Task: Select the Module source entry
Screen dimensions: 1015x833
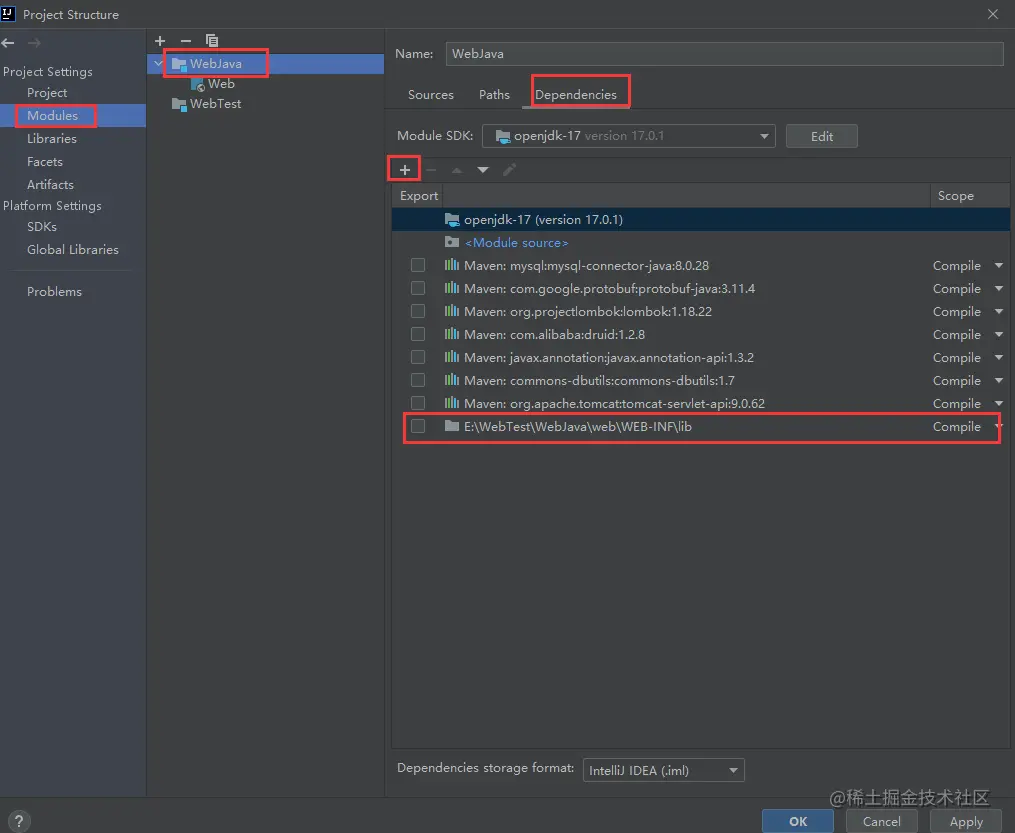Action: [x=700, y=242]
